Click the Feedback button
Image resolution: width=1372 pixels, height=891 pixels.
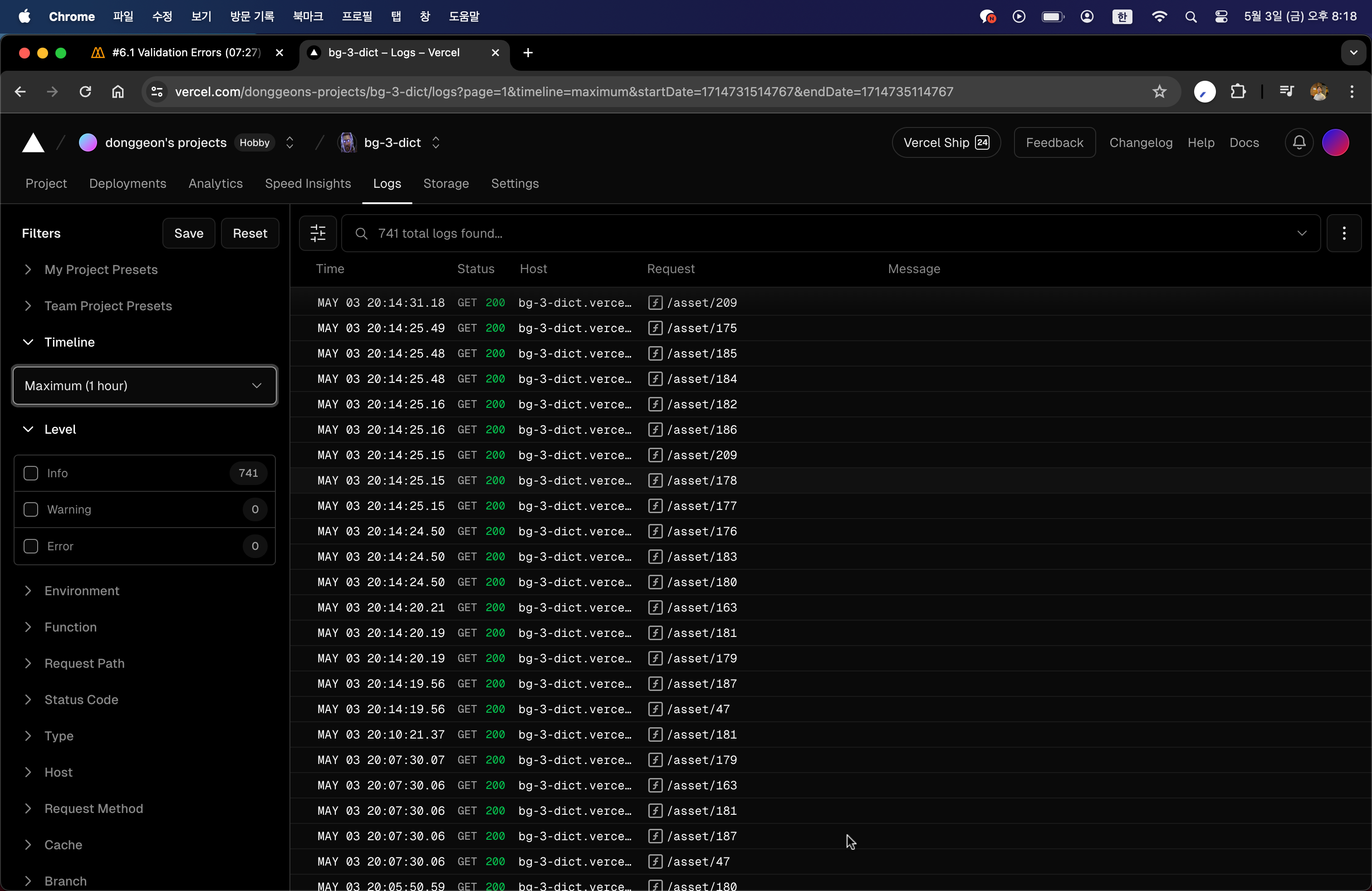coord(1054,143)
